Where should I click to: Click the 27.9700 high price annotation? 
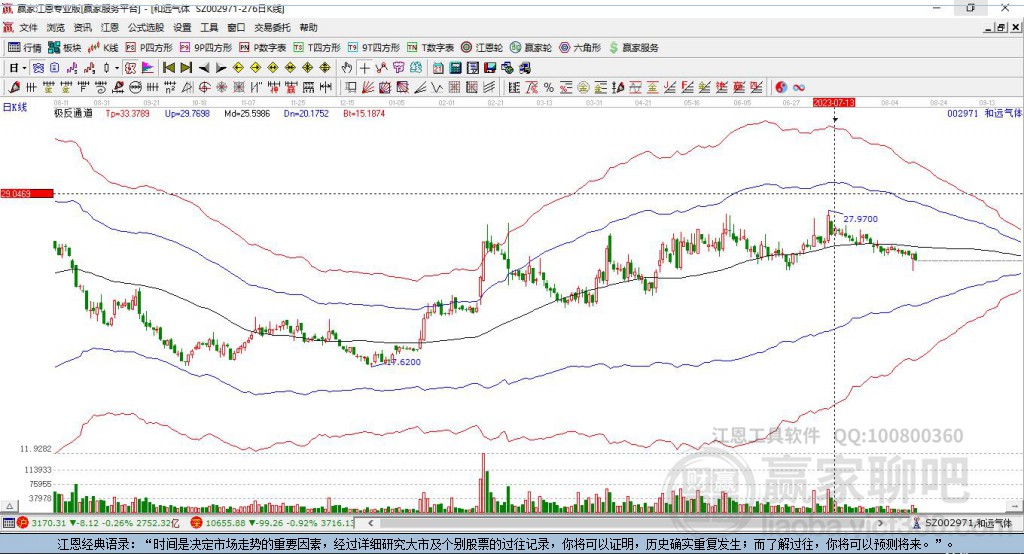[x=861, y=219]
